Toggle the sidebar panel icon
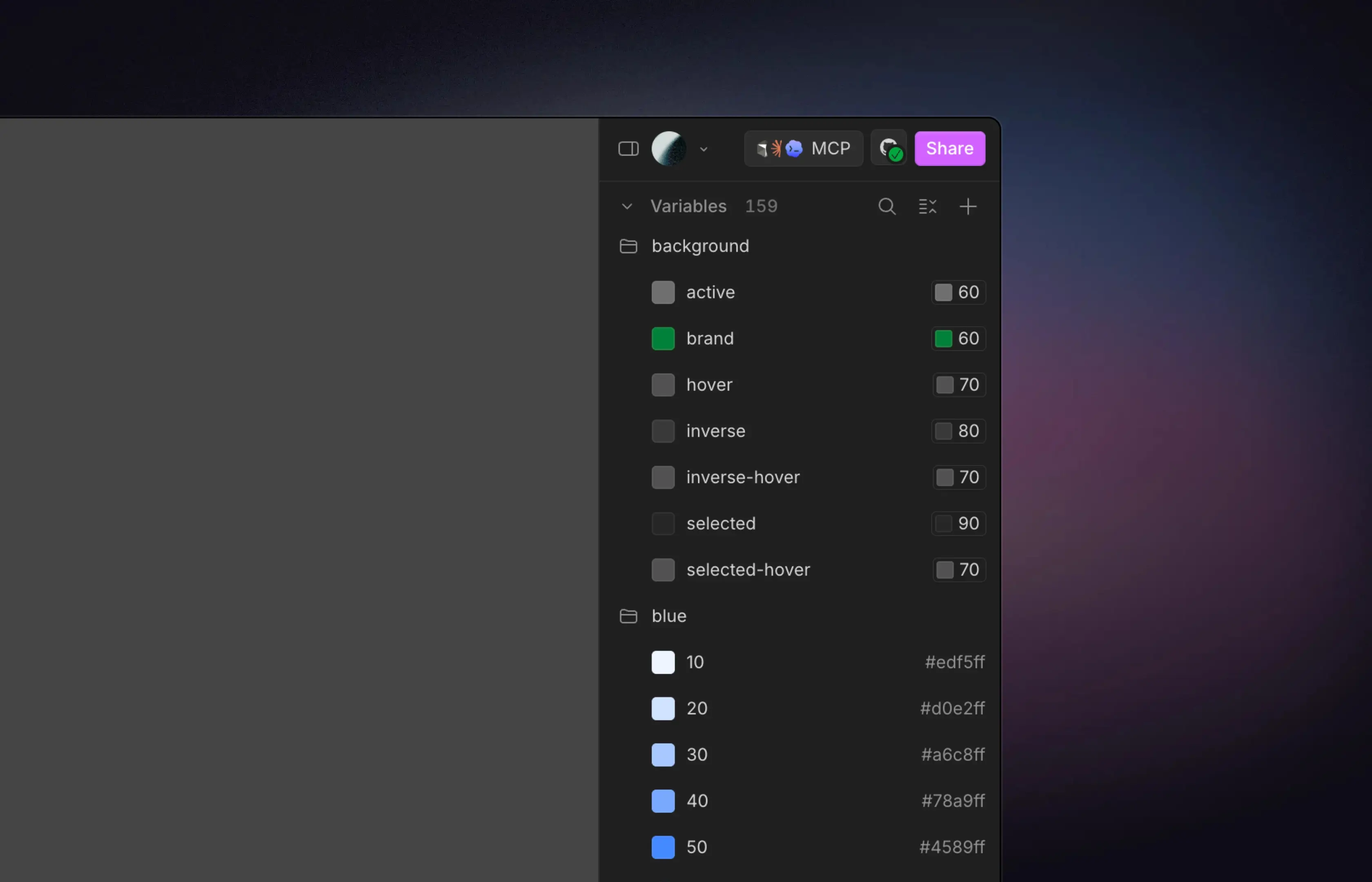The height and width of the screenshot is (882, 1372). coord(628,149)
